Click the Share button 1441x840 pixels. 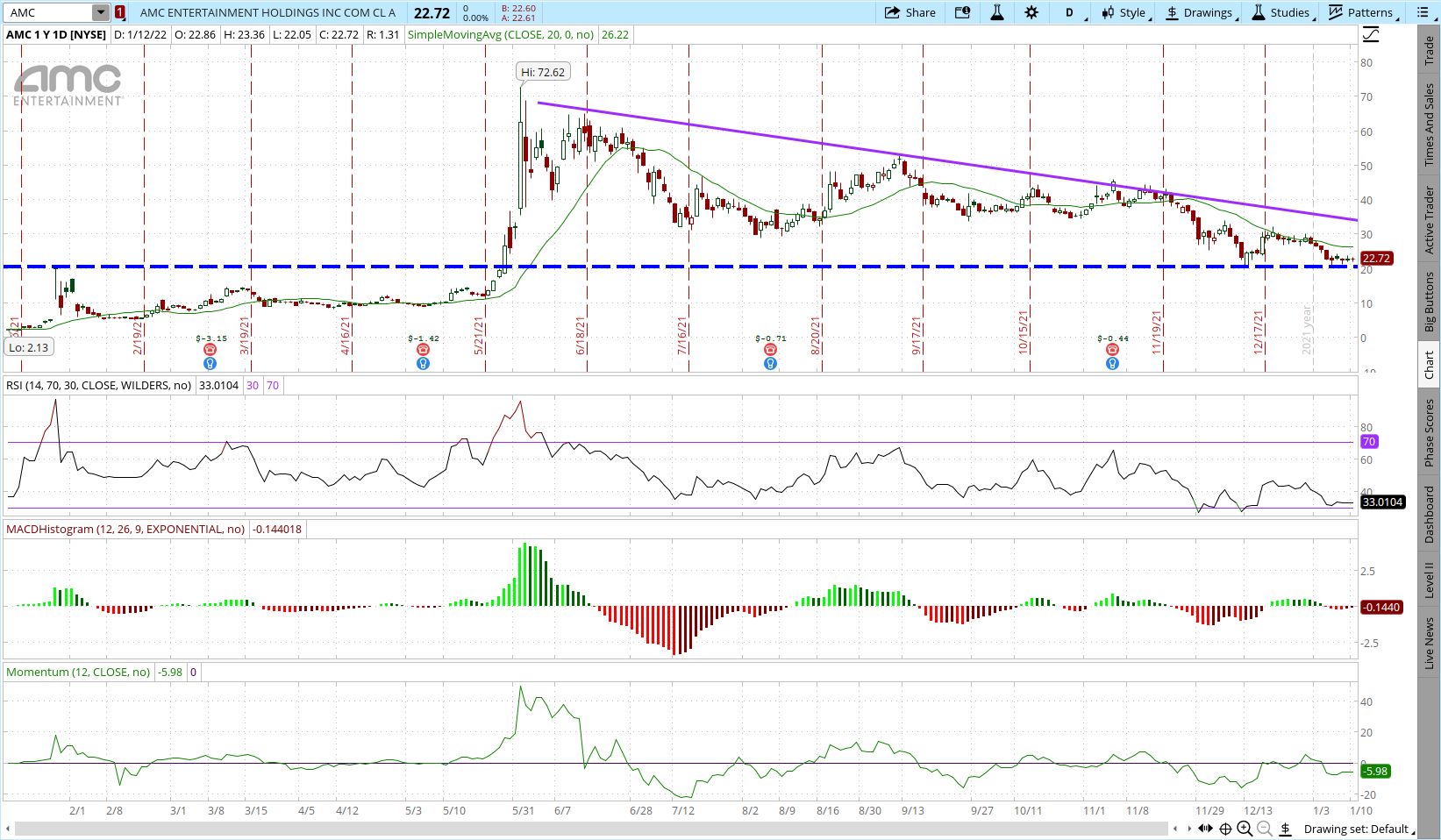pos(910,12)
